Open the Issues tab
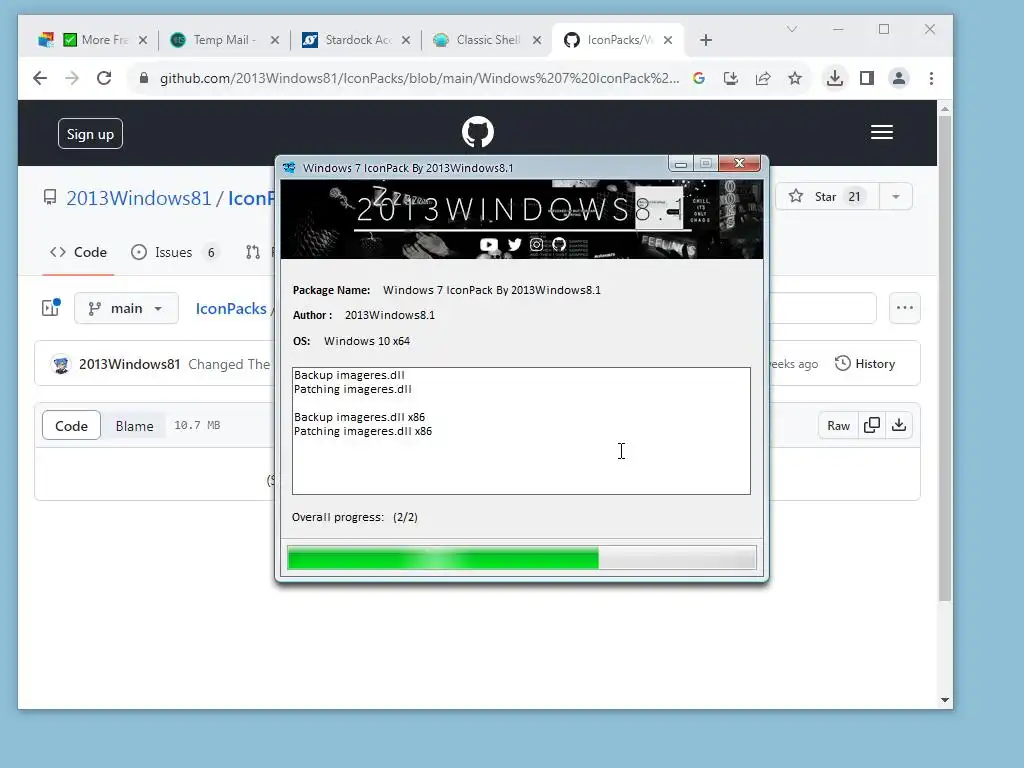 click(x=174, y=253)
